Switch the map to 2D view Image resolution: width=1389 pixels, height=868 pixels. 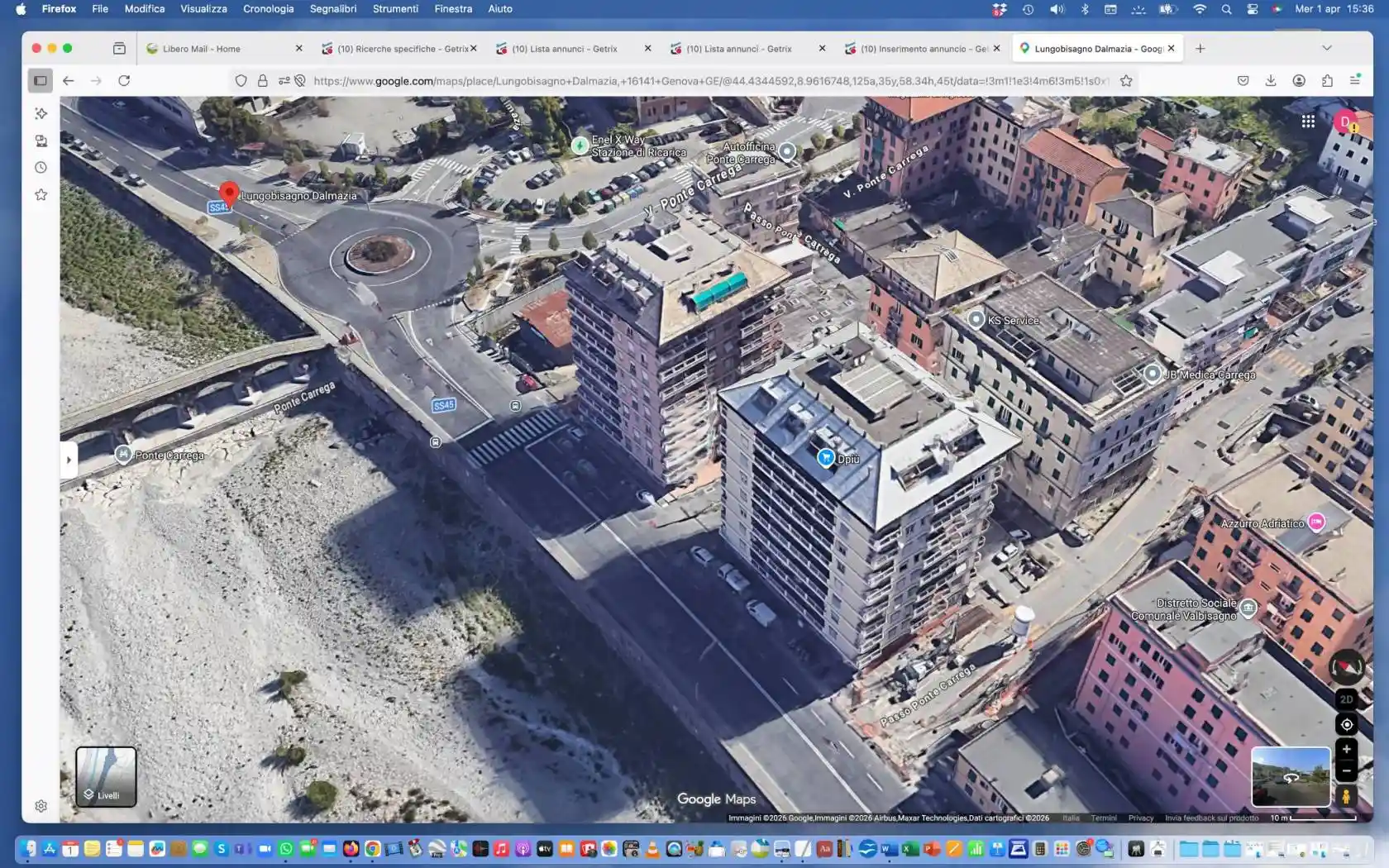pyautogui.click(x=1347, y=699)
